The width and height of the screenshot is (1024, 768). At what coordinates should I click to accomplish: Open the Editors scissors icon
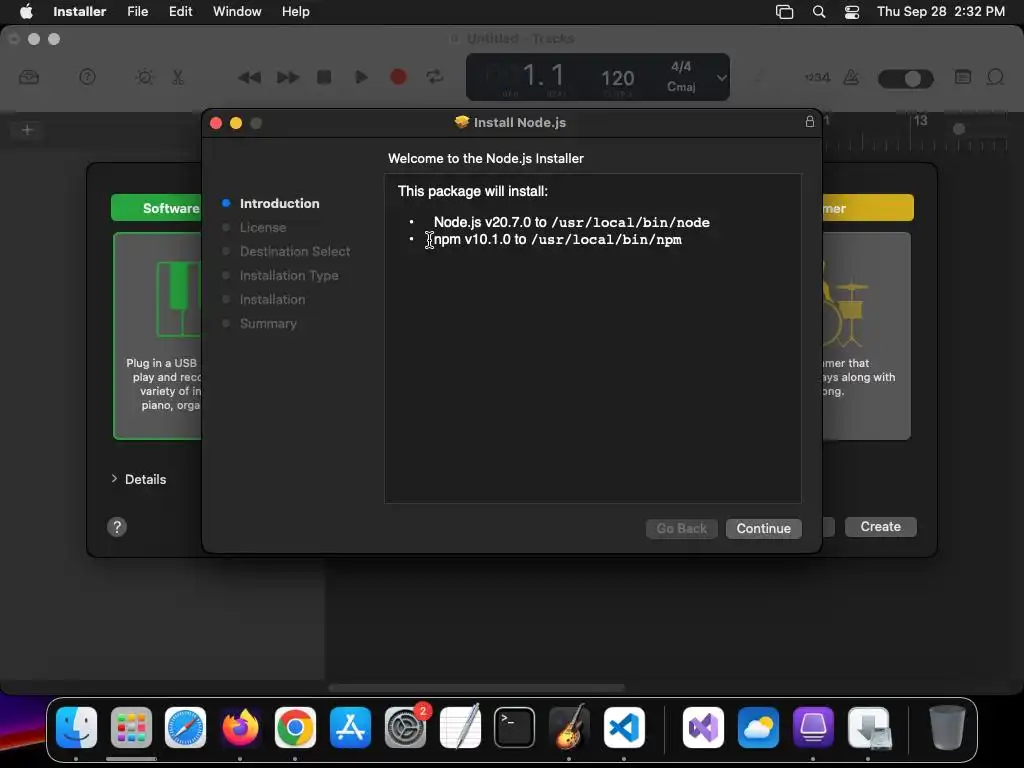(178, 77)
